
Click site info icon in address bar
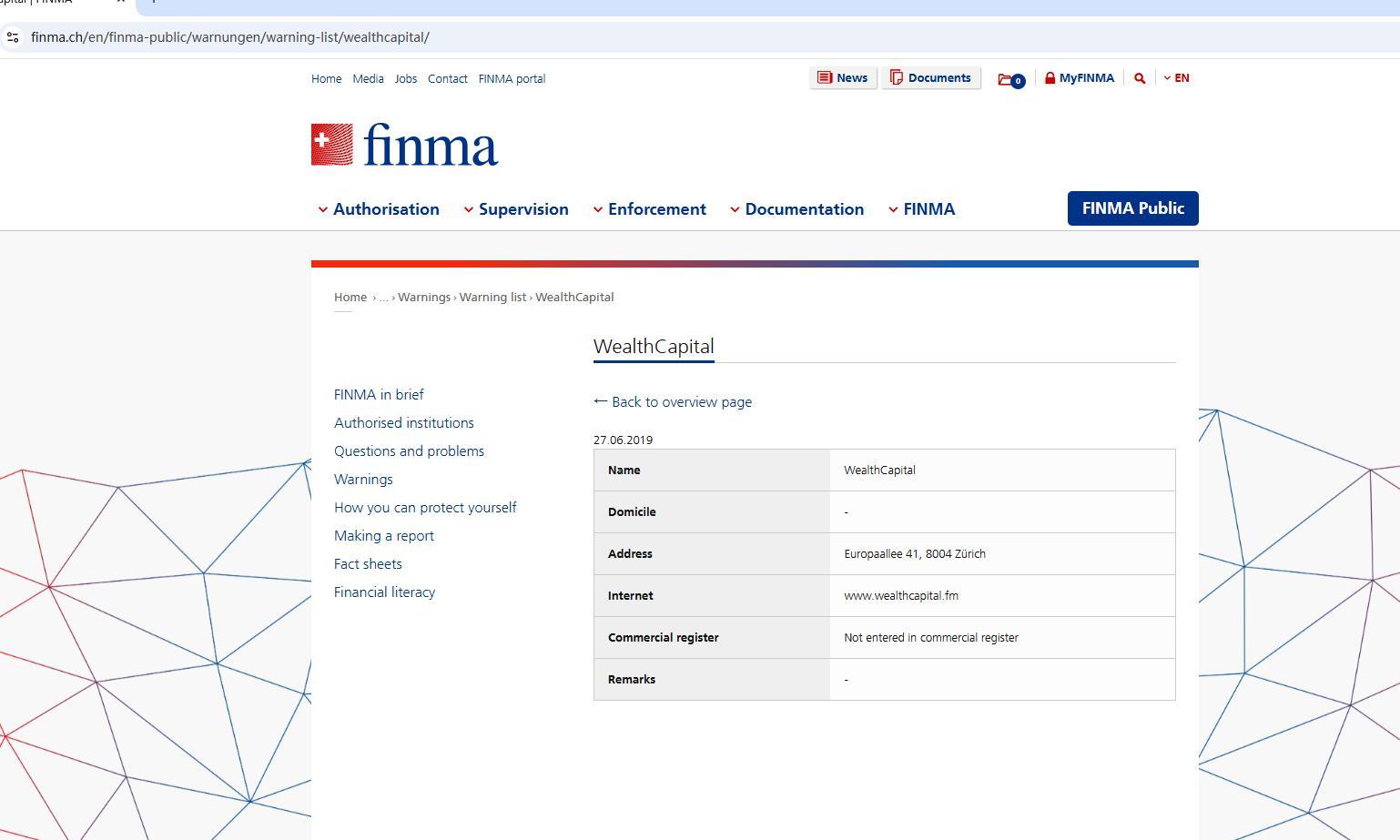(13, 37)
